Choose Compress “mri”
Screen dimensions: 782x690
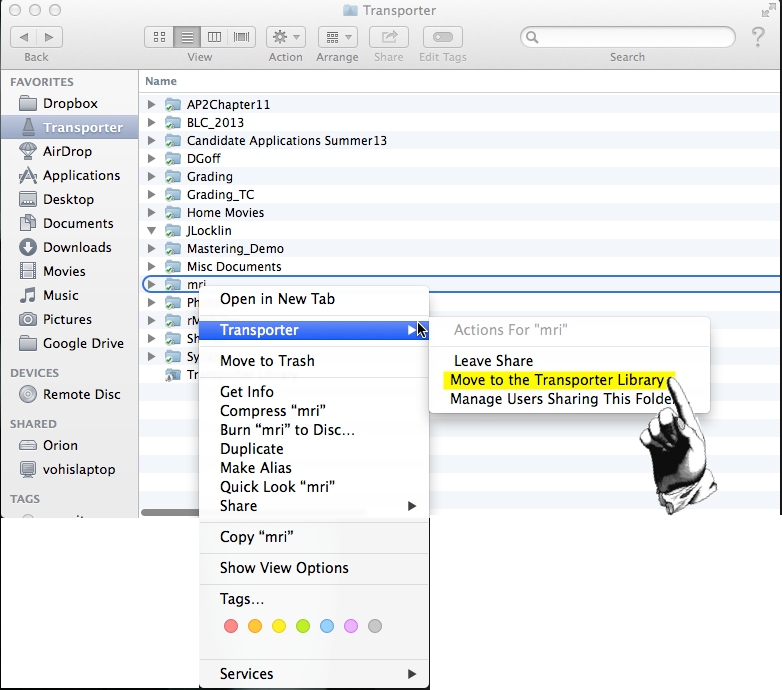(x=314, y=411)
